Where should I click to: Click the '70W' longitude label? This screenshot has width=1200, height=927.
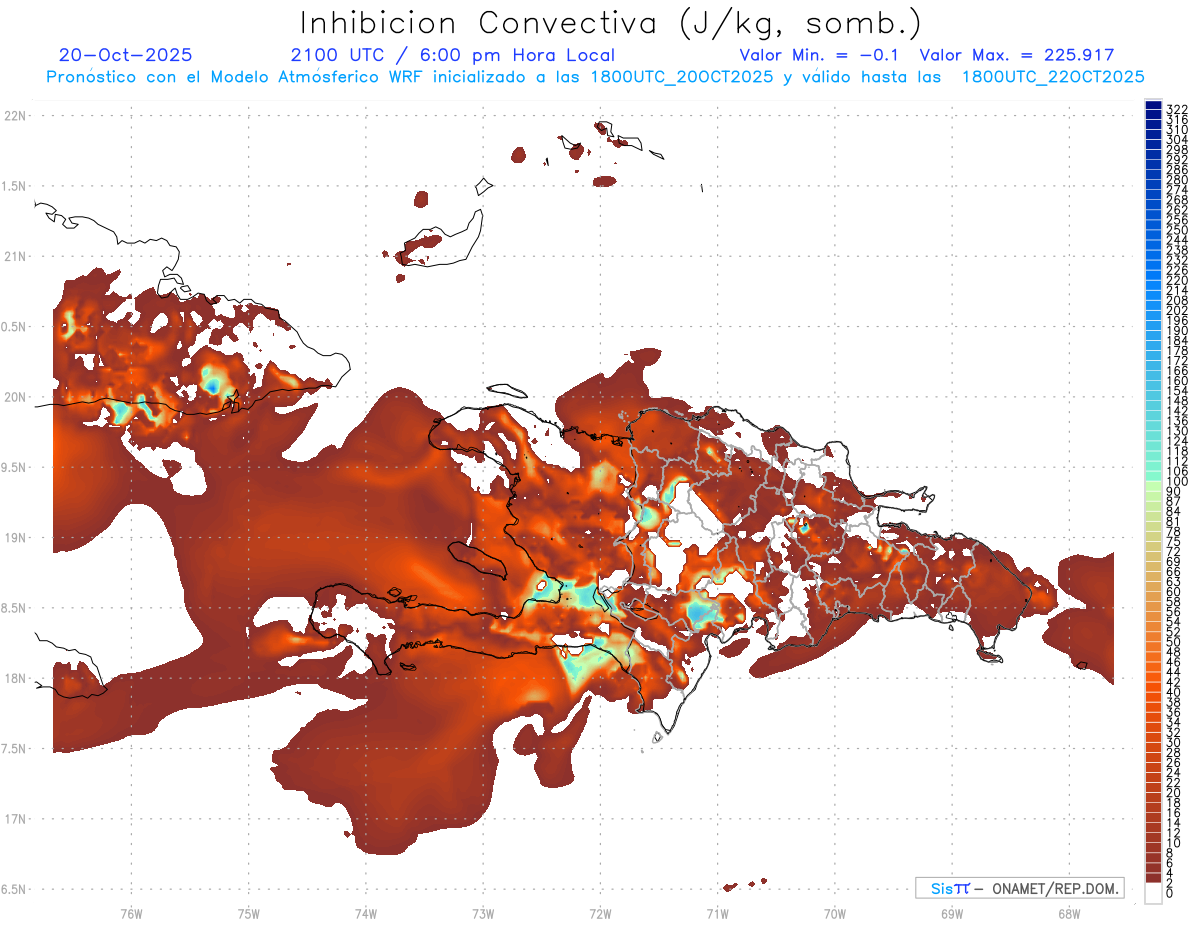click(835, 913)
